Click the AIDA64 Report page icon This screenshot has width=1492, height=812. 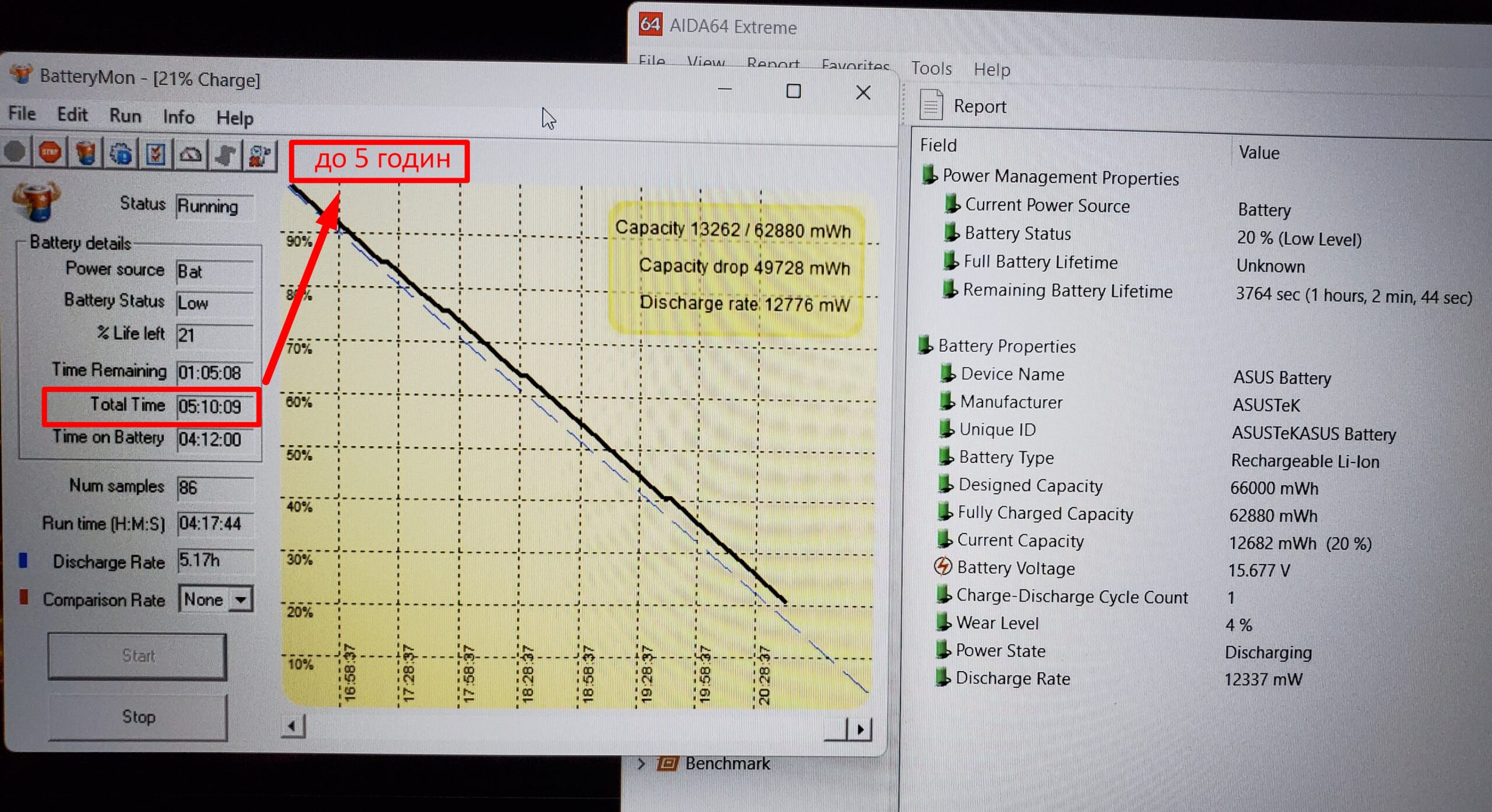point(931,105)
